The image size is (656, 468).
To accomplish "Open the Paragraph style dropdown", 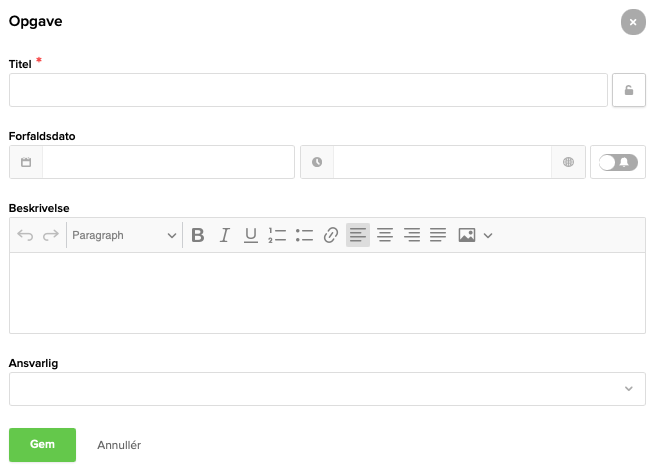I will [x=124, y=235].
